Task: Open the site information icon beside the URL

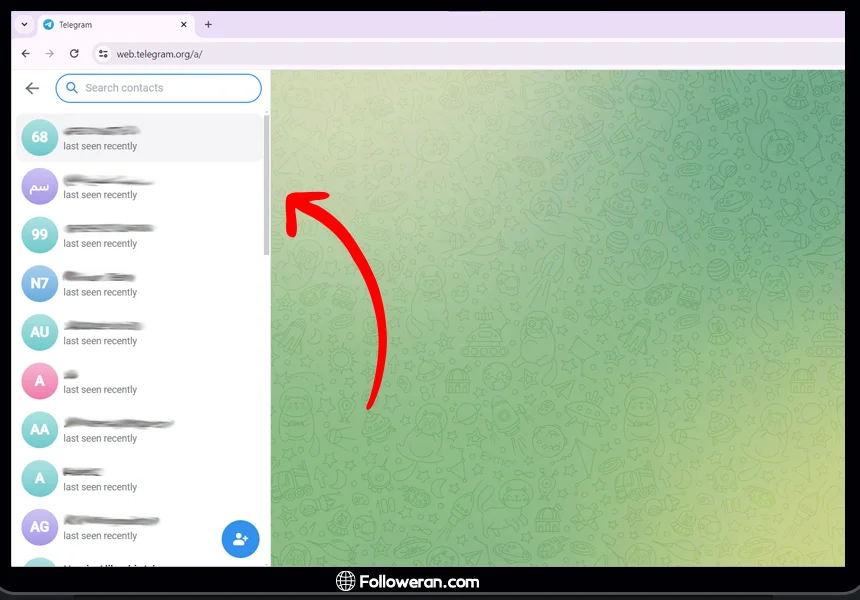Action: pos(102,54)
